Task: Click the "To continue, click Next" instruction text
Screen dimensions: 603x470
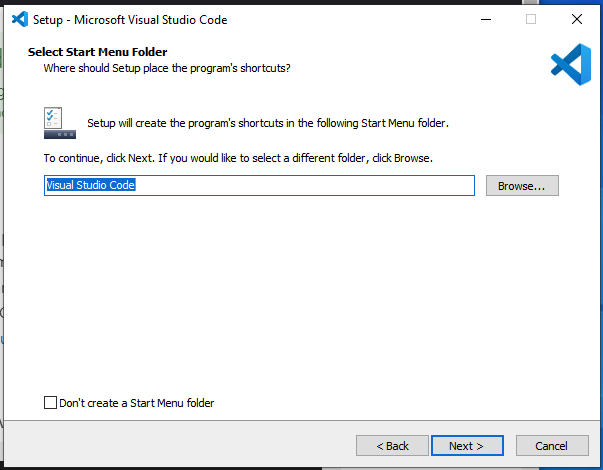Action: [x=237, y=158]
